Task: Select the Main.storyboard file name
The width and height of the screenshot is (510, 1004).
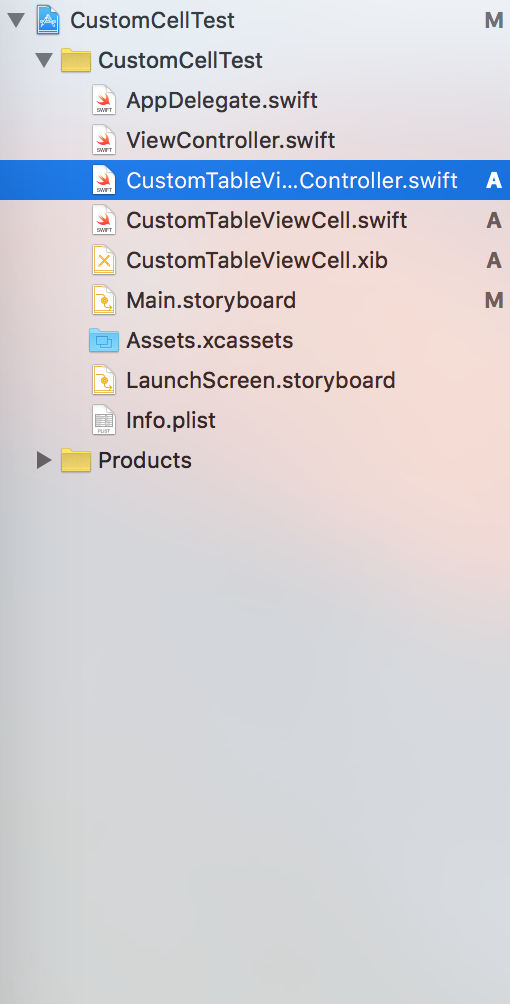Action: [x=211, y=300]
